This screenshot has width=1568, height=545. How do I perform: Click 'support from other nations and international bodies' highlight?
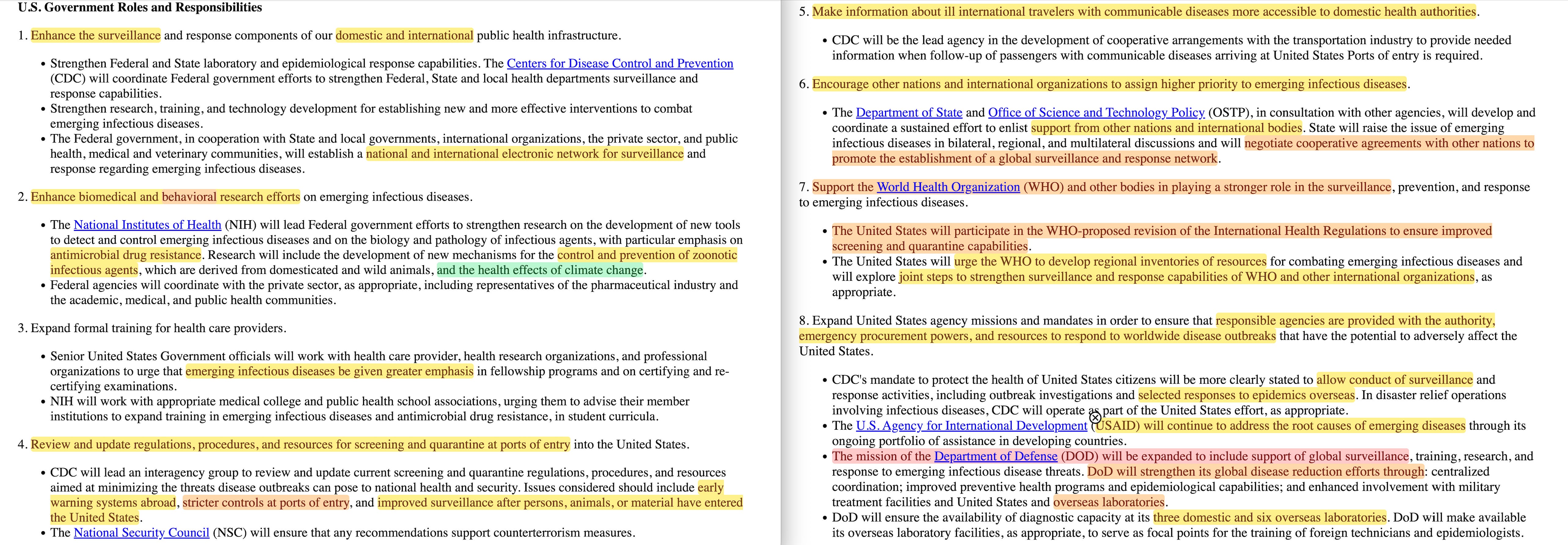click(x=1166, y=128)
